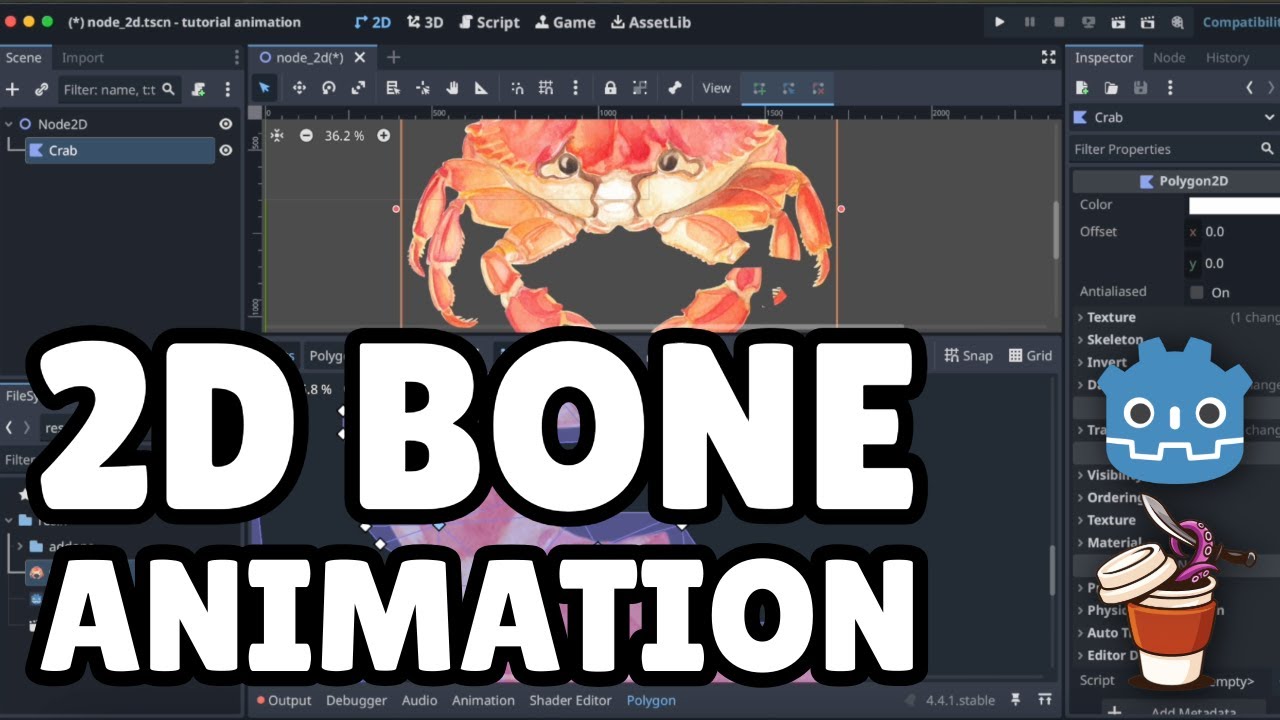Open the Crab object dropdown in Inspector
This screenshot has width=1280, height=720.
click(1174, 117)
